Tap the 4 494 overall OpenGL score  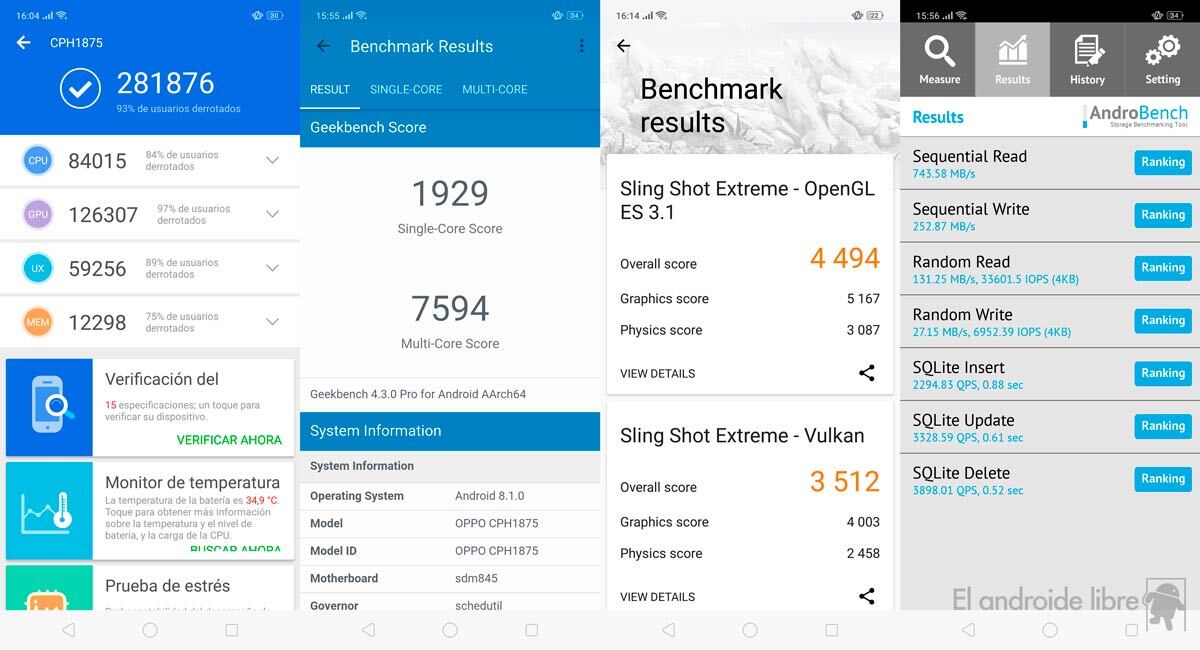(x=845, y=258)
